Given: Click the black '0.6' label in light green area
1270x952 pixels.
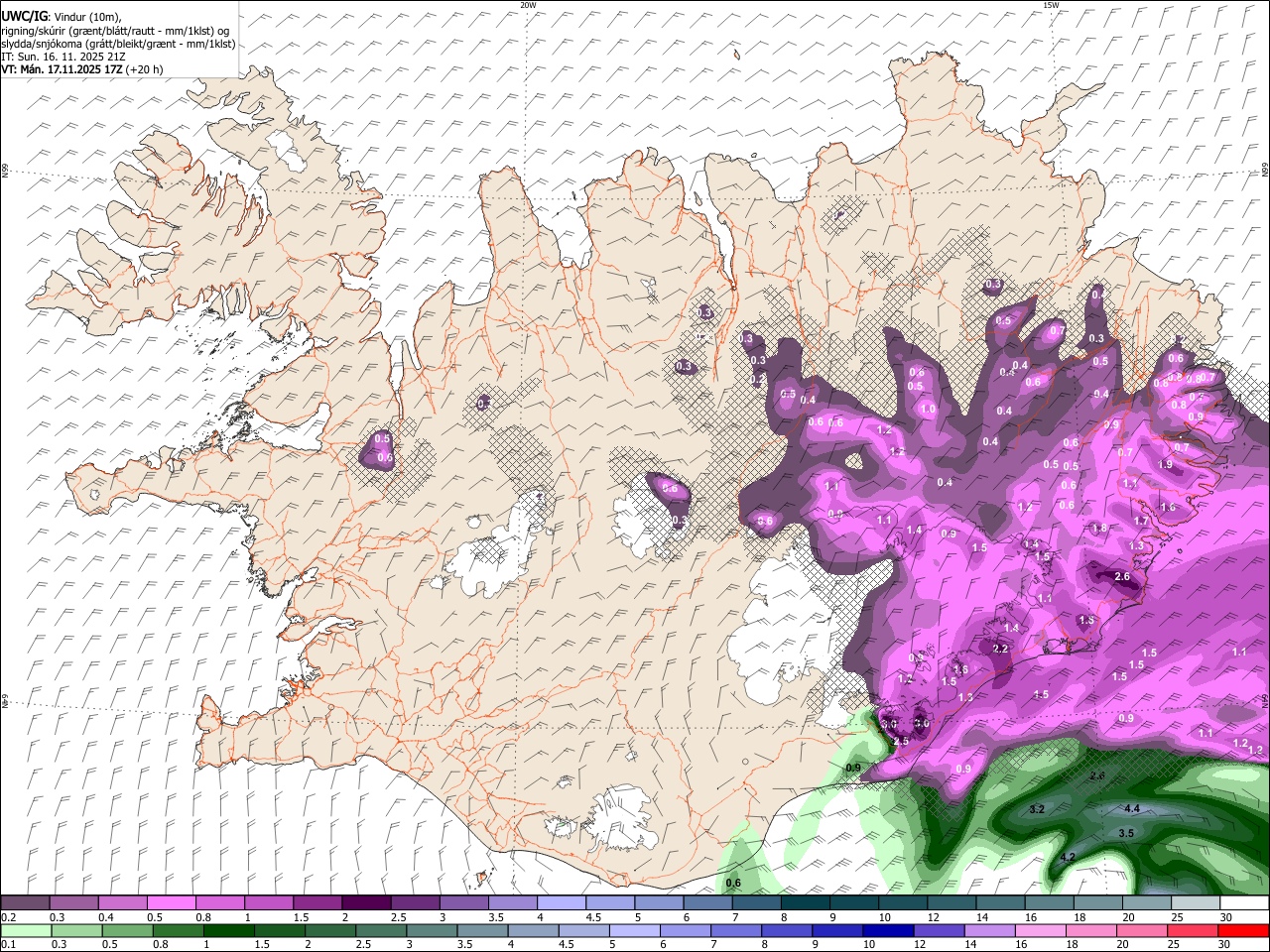Looking at the screenshot, I should (733, 883).
